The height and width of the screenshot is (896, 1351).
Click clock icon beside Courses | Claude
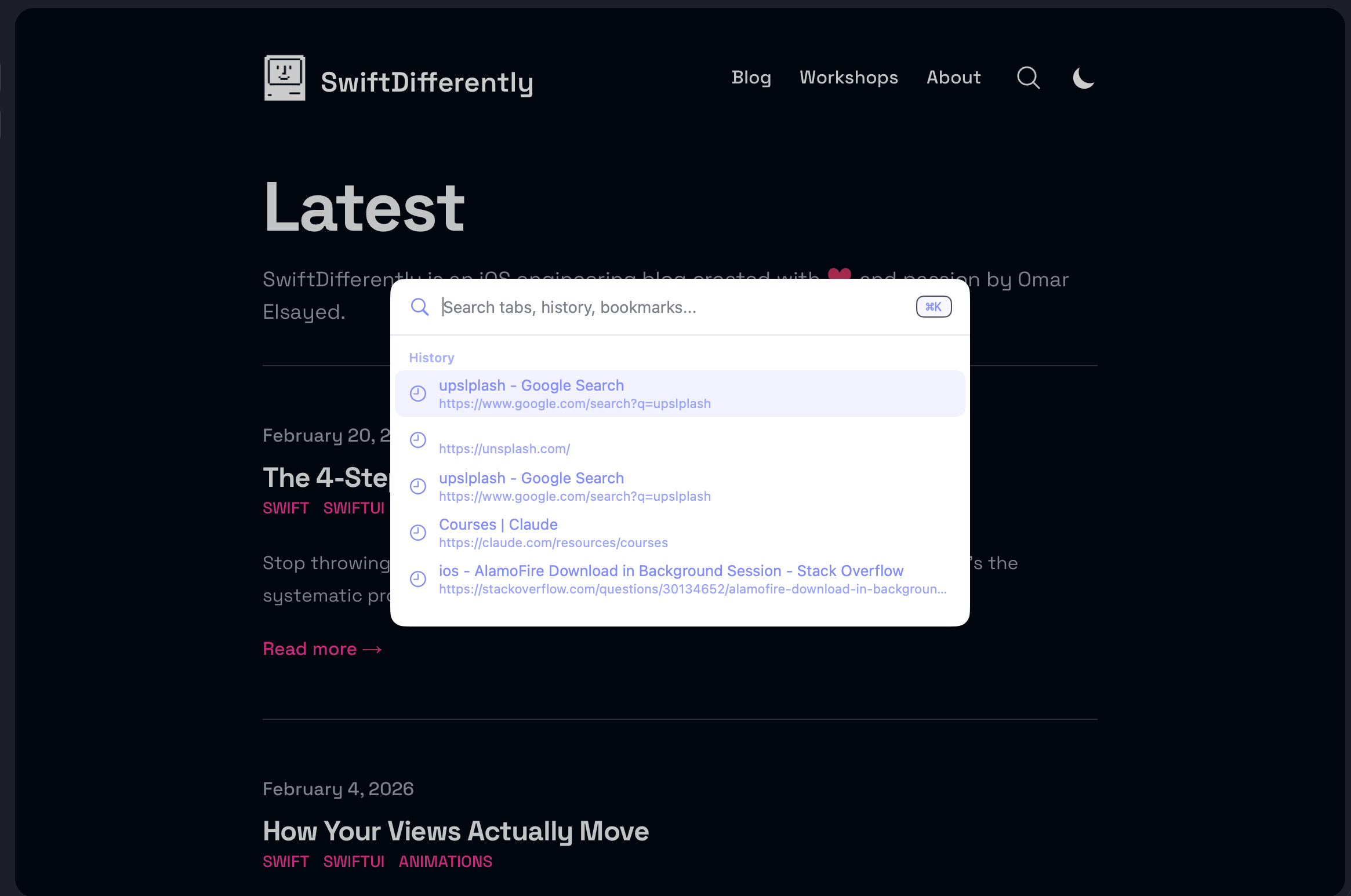coord(418,533)
